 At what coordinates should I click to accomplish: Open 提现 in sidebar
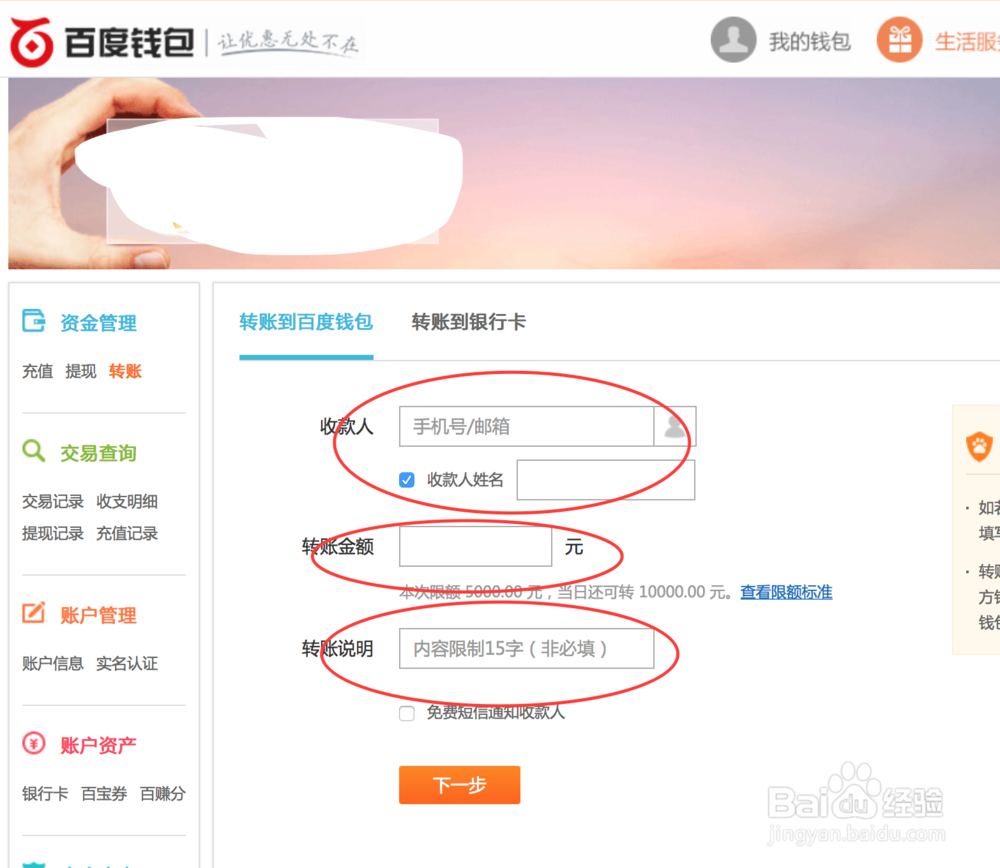coord(81,371)
